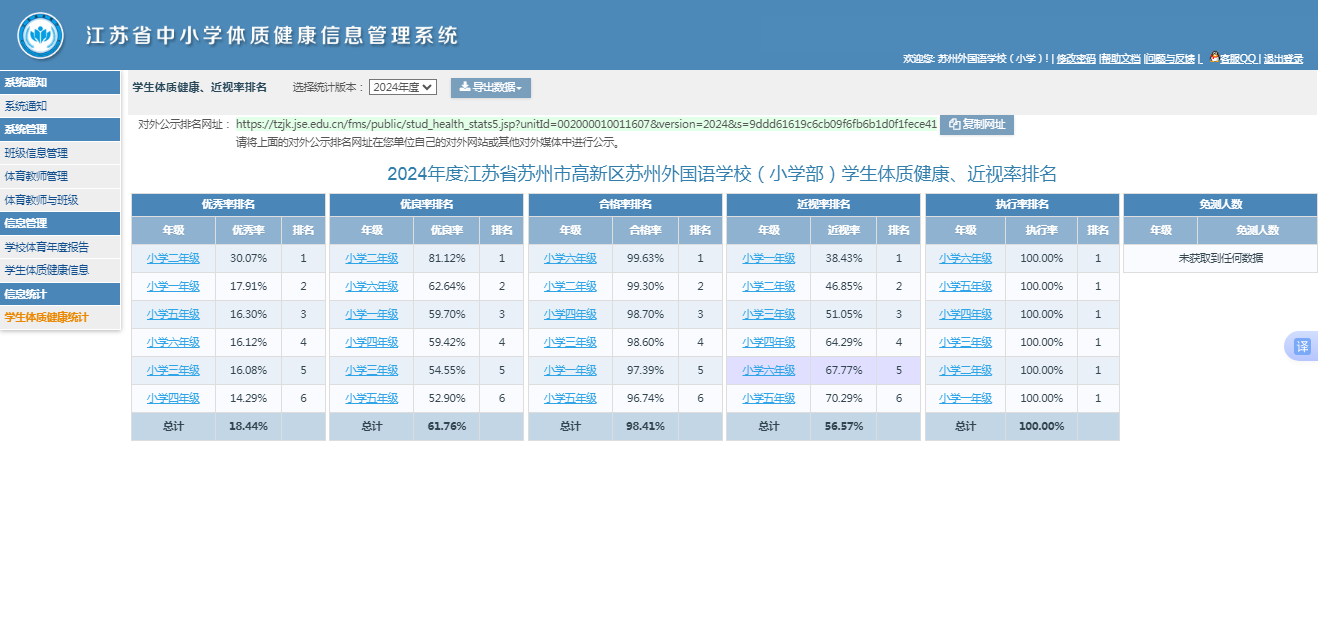Screen dimensions: 1318x624
Task: Open the 选择统计版本 dropdown showing 2024年度
Action: click(400, 86)
